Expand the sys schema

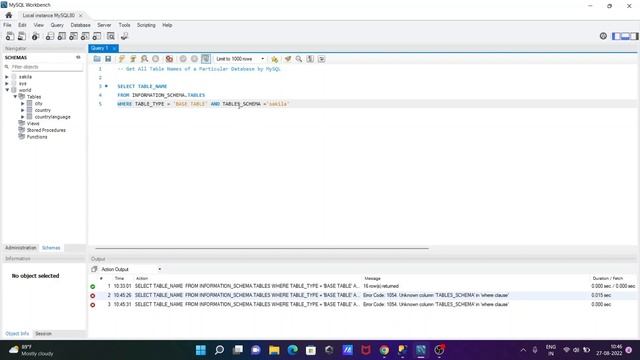tap(7, 83)
